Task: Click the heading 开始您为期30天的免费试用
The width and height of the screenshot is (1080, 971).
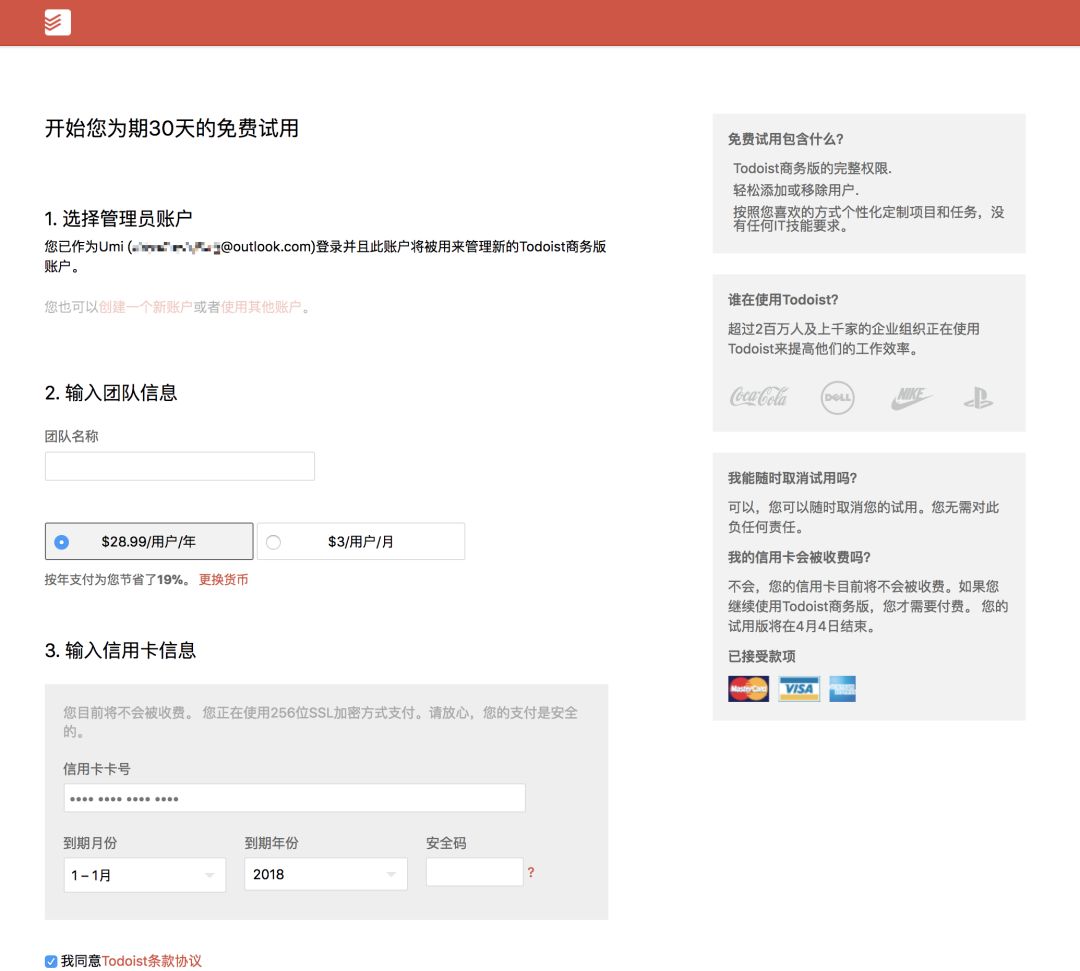Action: (172, 128)
